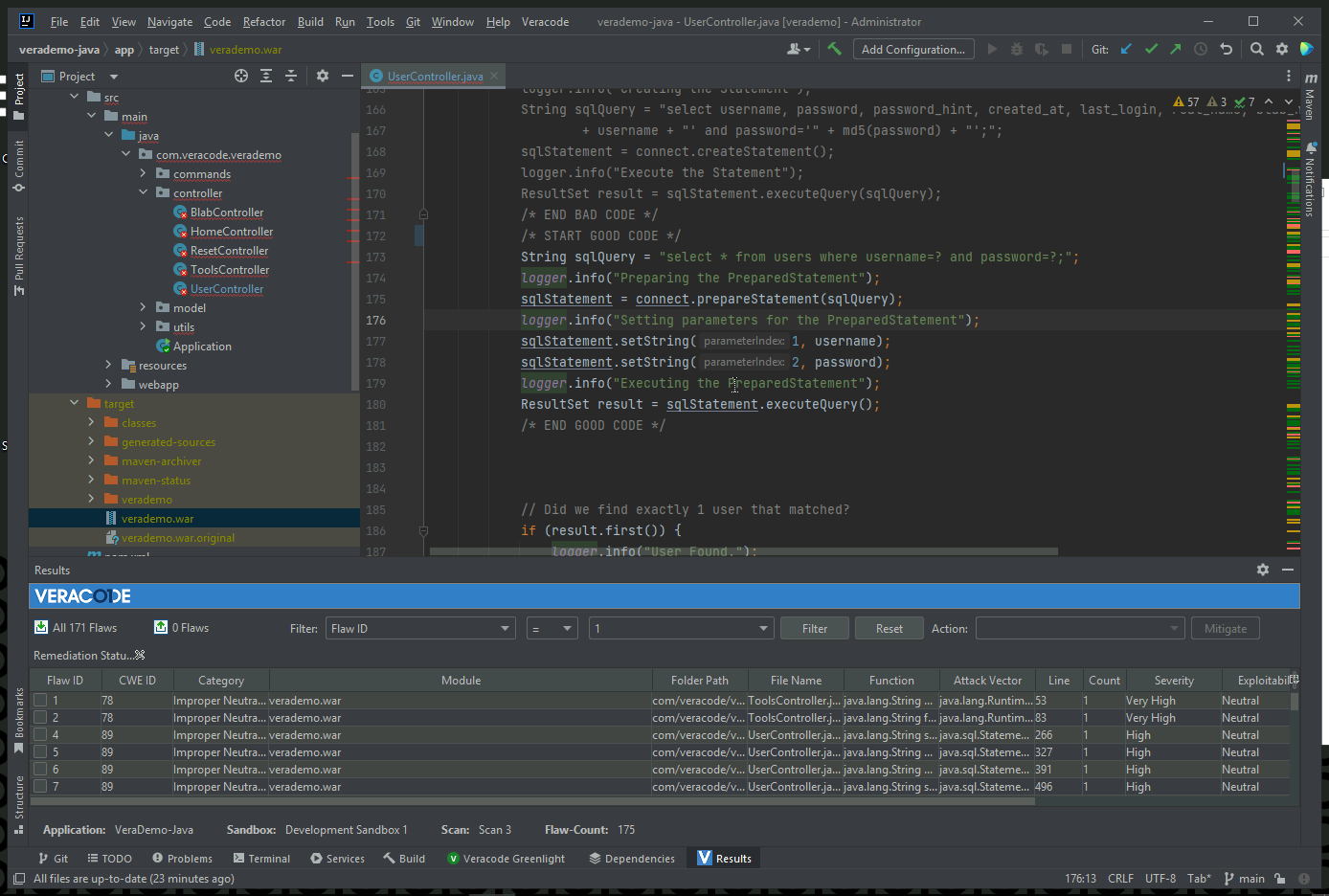Click the Mitigate button

pyautogui.click(x=1226, y=628)
